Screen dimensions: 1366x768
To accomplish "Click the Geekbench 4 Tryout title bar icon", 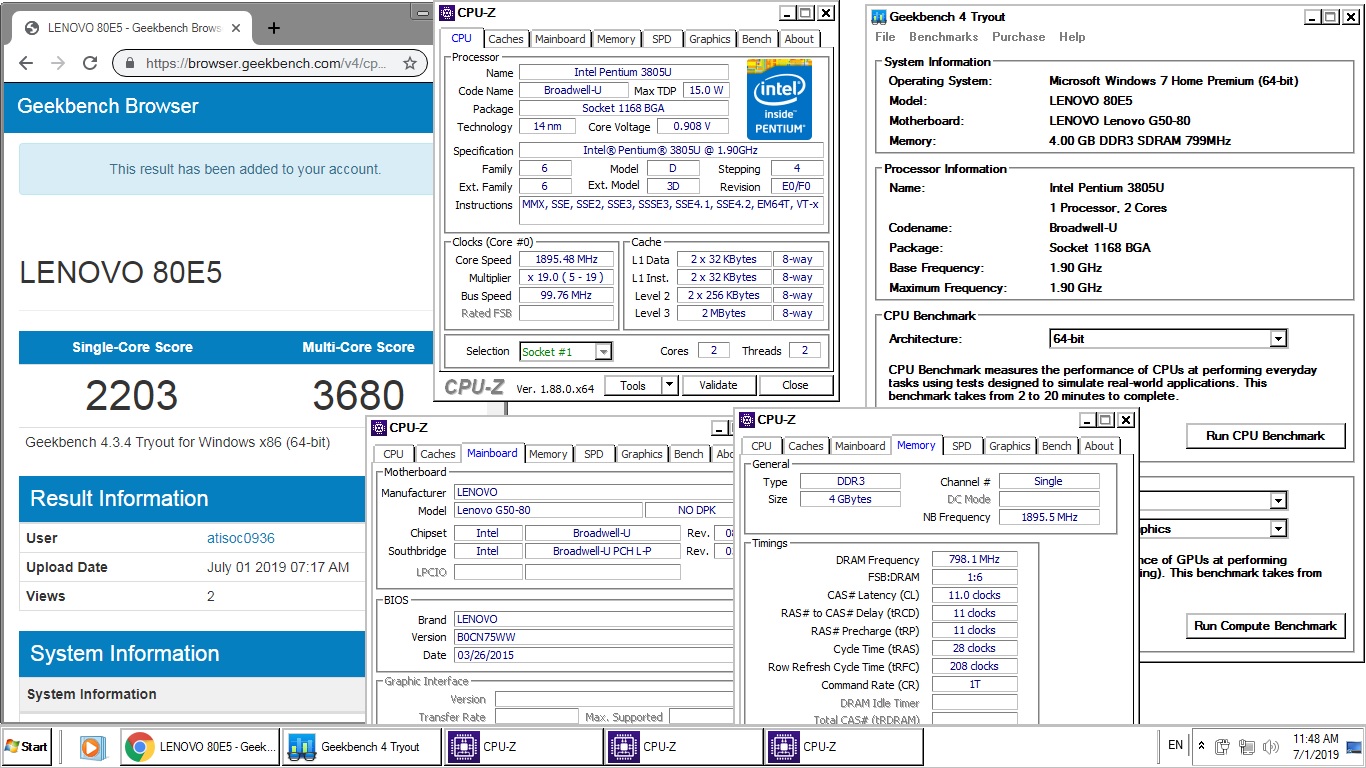I will click(x=879, y=17).
